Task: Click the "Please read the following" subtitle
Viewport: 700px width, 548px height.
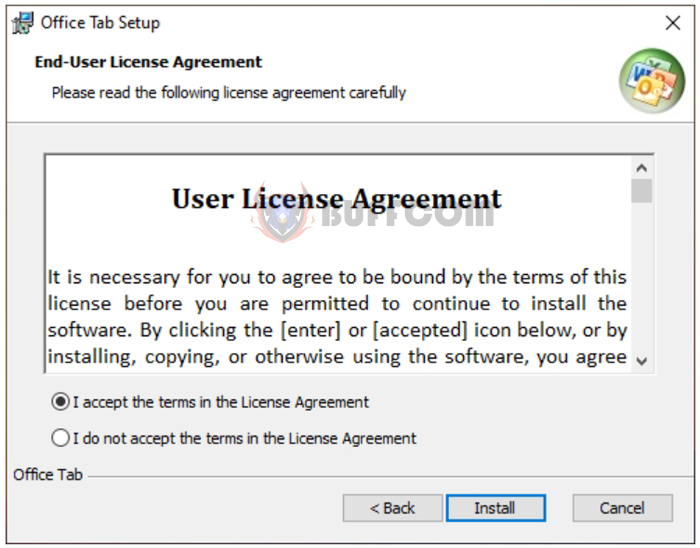Action: tap(229, 93)
